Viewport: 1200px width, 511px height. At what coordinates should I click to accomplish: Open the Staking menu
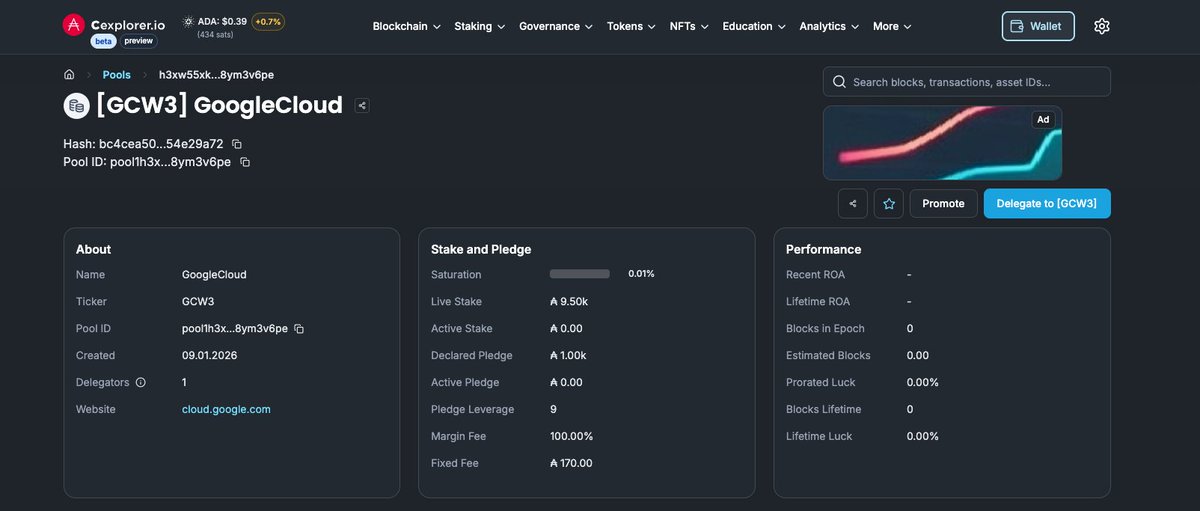[480, 26]
